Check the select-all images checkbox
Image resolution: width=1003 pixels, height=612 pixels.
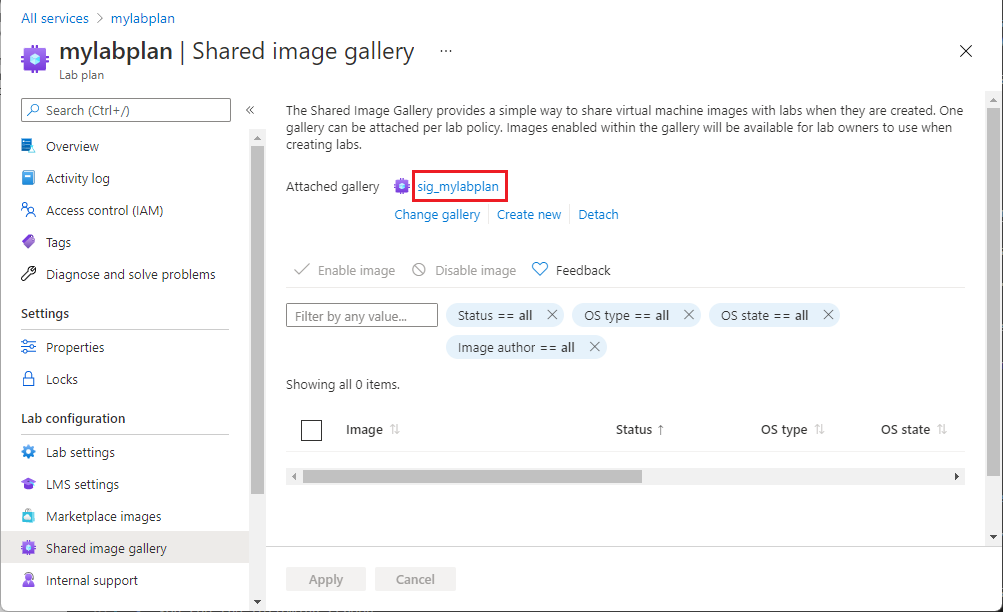pos(312,430)
